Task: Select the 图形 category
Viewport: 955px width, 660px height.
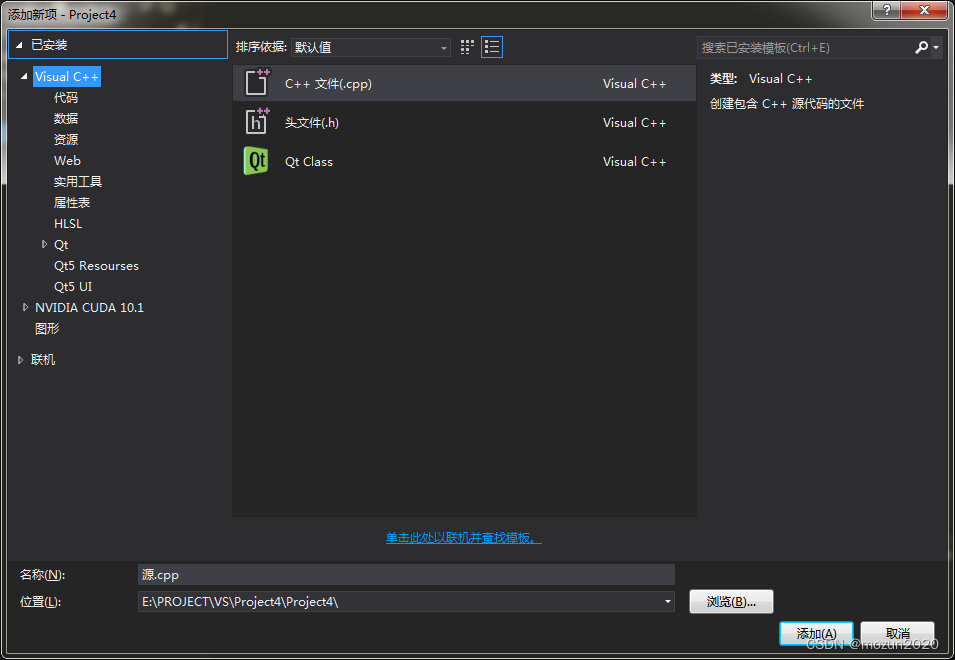Action: (x=47, y=329)
